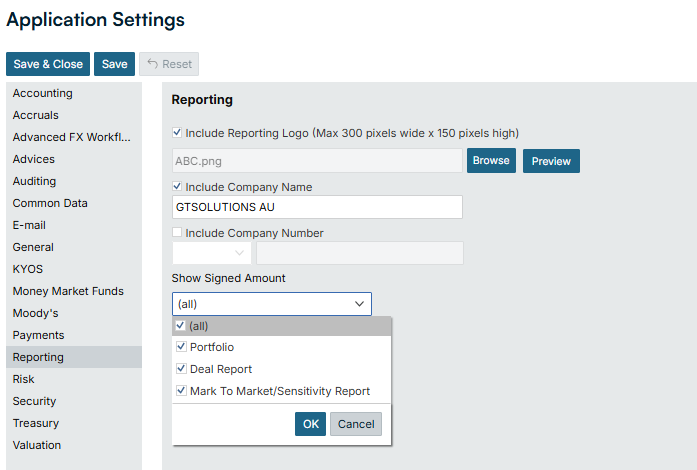Switch to Treasury settings
Image resolution: width=697 pixels, height=470 pixels.
[74, 423]
